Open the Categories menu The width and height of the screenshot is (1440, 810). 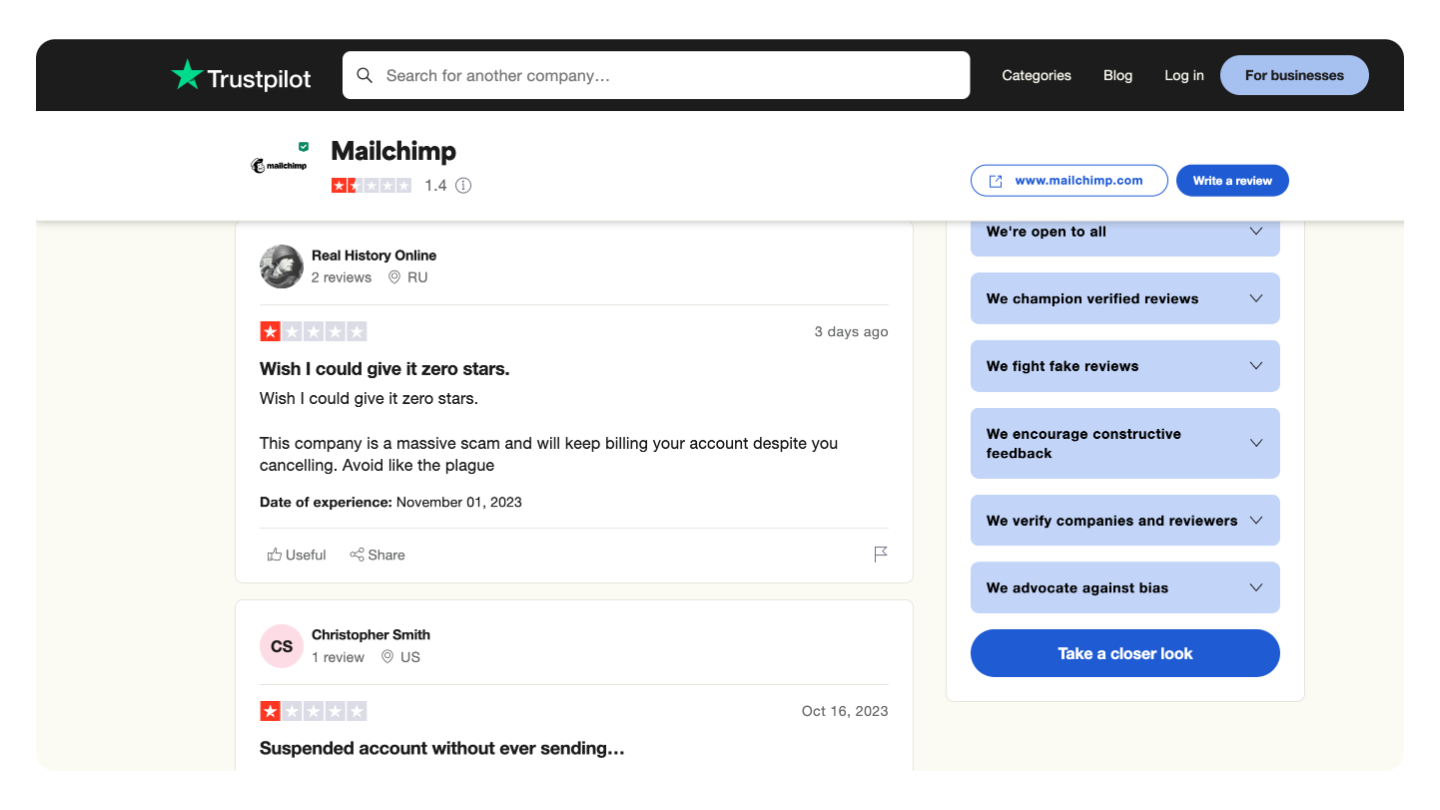[x=1036, y=75]
